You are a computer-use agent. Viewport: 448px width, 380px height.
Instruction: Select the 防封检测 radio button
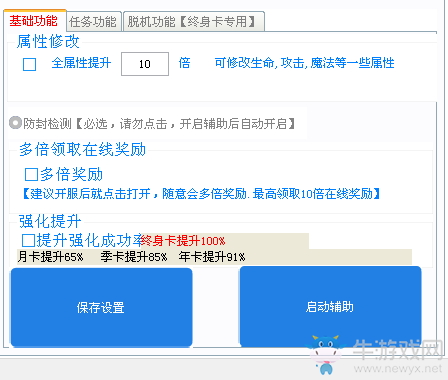pos(15,123)
